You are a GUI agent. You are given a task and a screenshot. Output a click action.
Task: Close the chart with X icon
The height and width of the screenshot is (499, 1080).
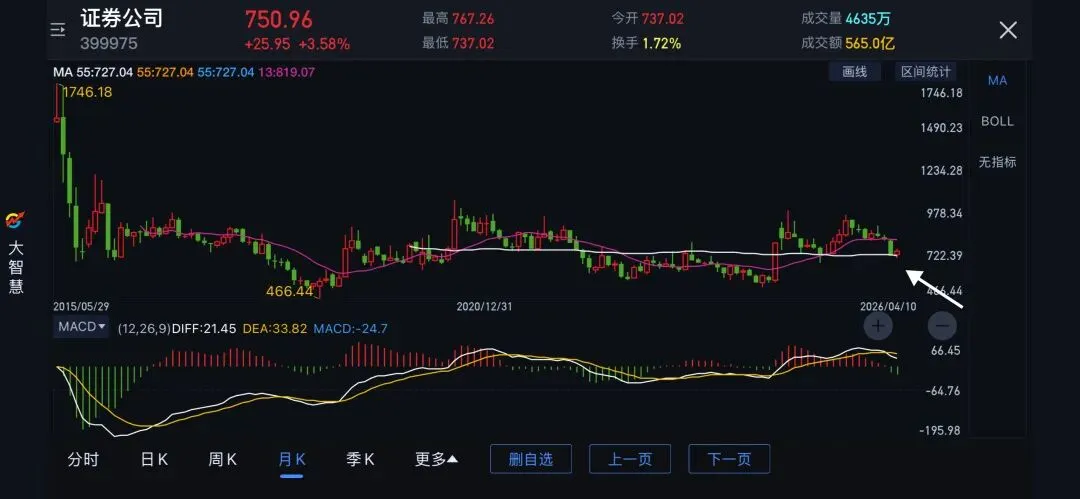(1008, 30)
